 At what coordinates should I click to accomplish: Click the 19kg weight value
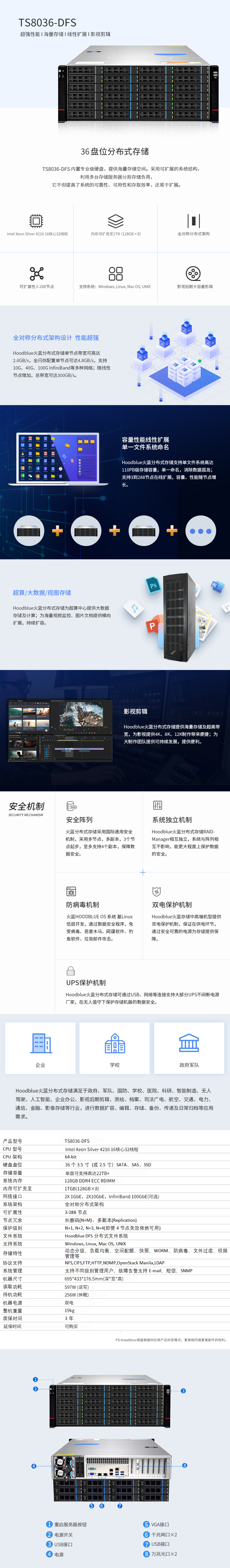pos(69,1311)
